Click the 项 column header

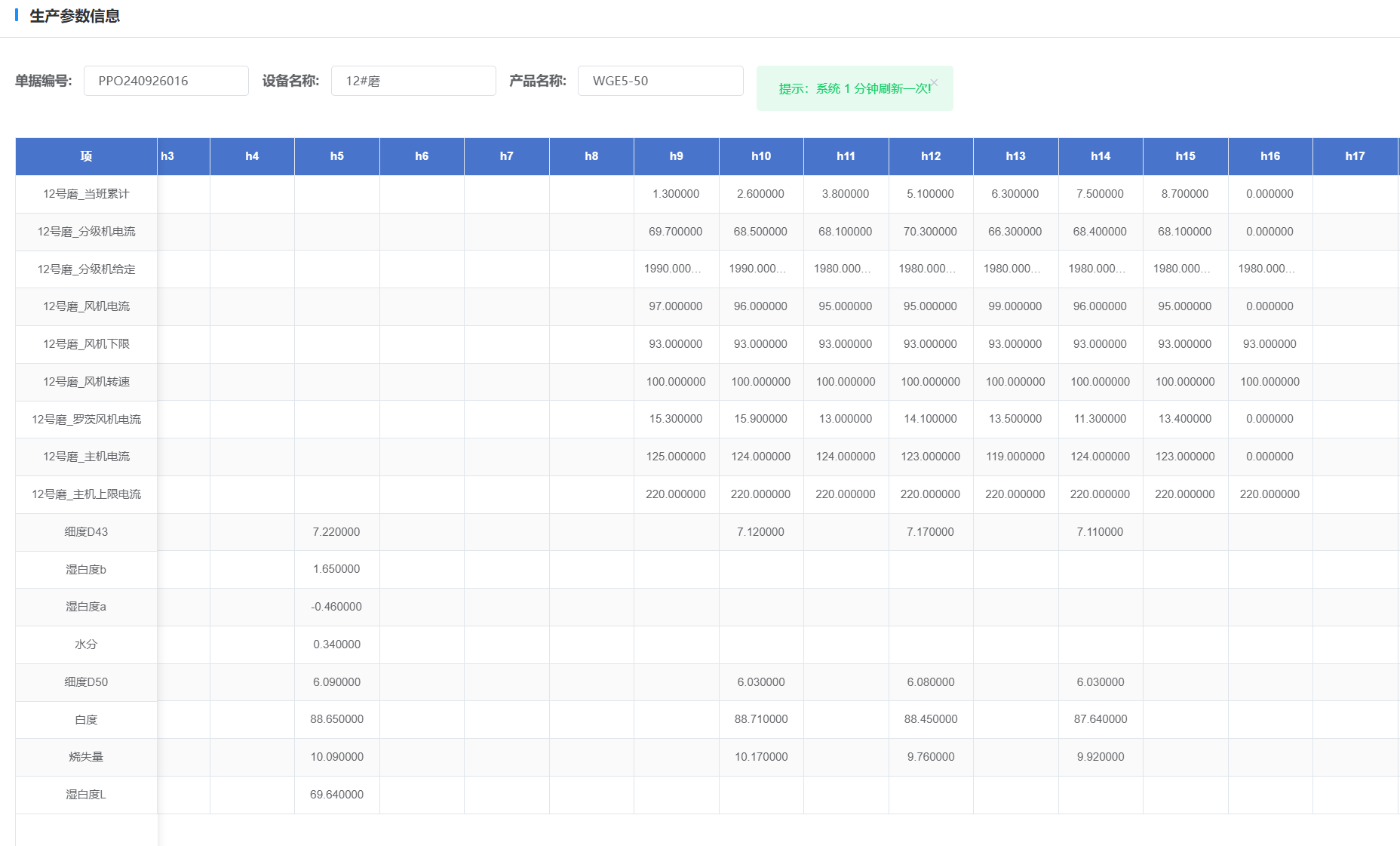pyautogui.click(x=86, y=156)
